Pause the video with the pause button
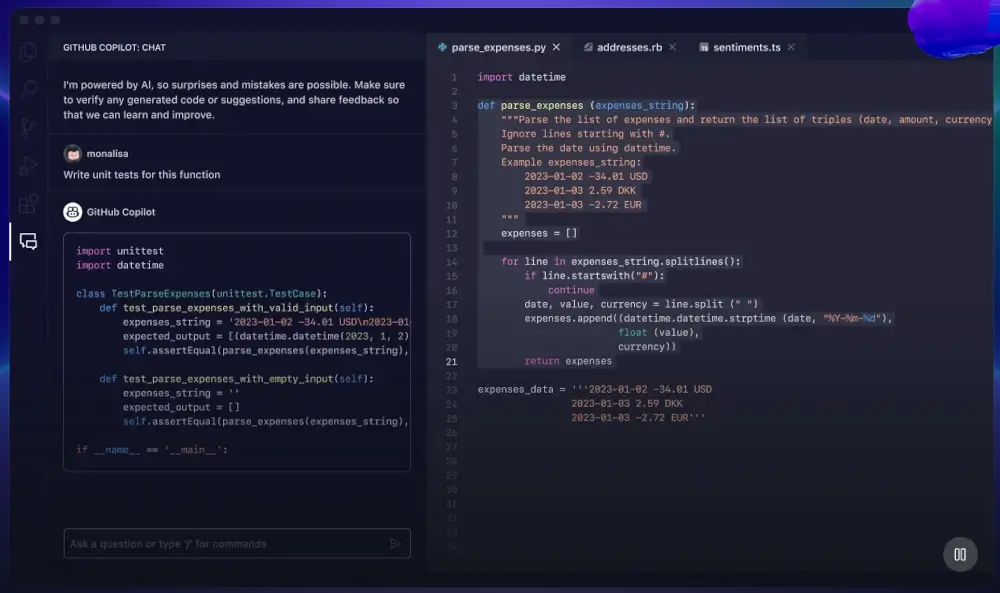 pos(959,554)
